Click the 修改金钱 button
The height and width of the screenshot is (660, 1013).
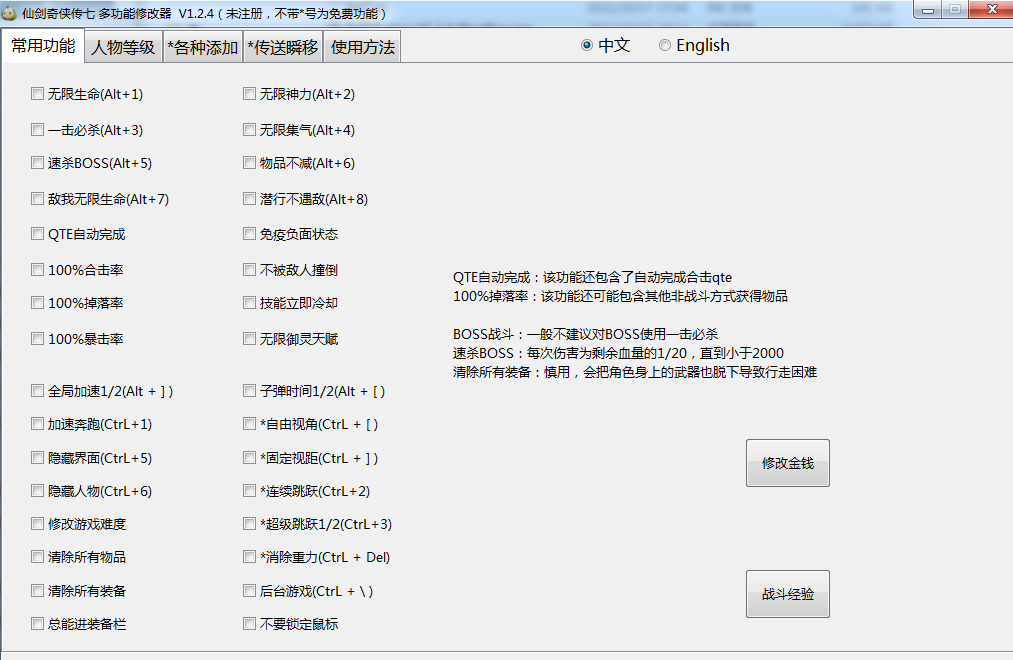pyautogui.click(x=788, y=463)
